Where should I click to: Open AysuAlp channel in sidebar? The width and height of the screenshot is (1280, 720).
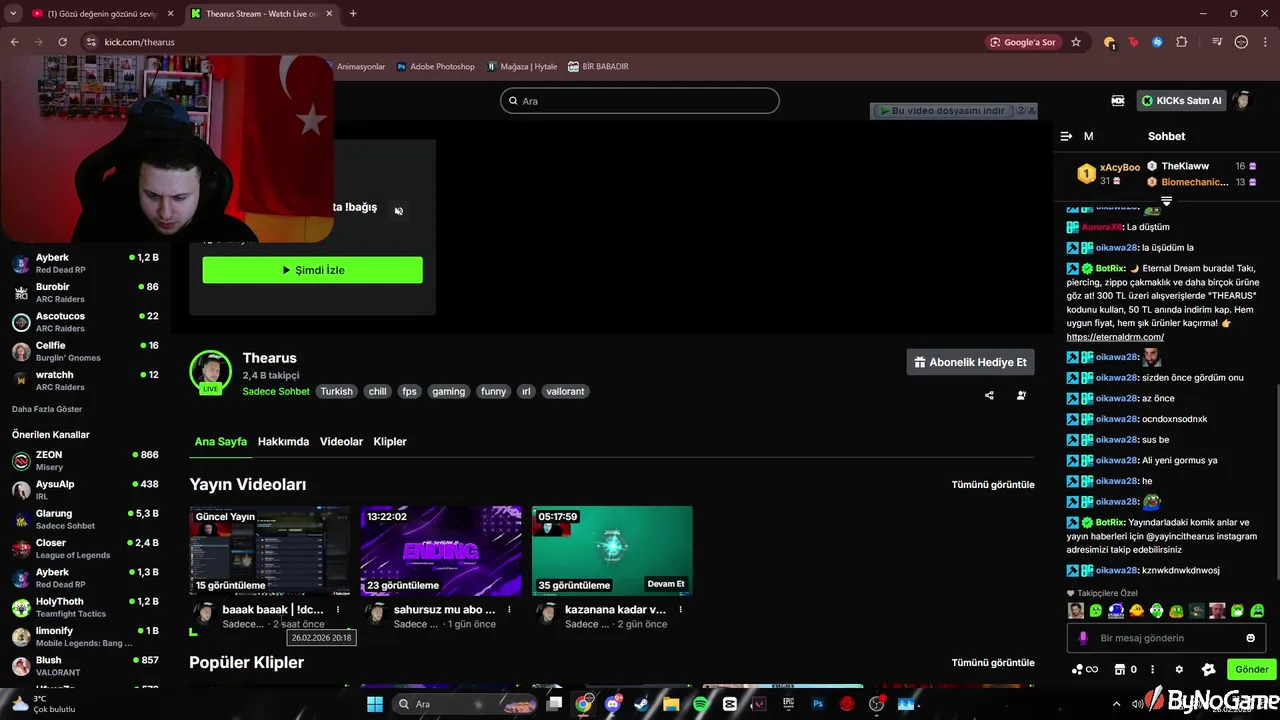pyautogui.click(x=85, y=490)
